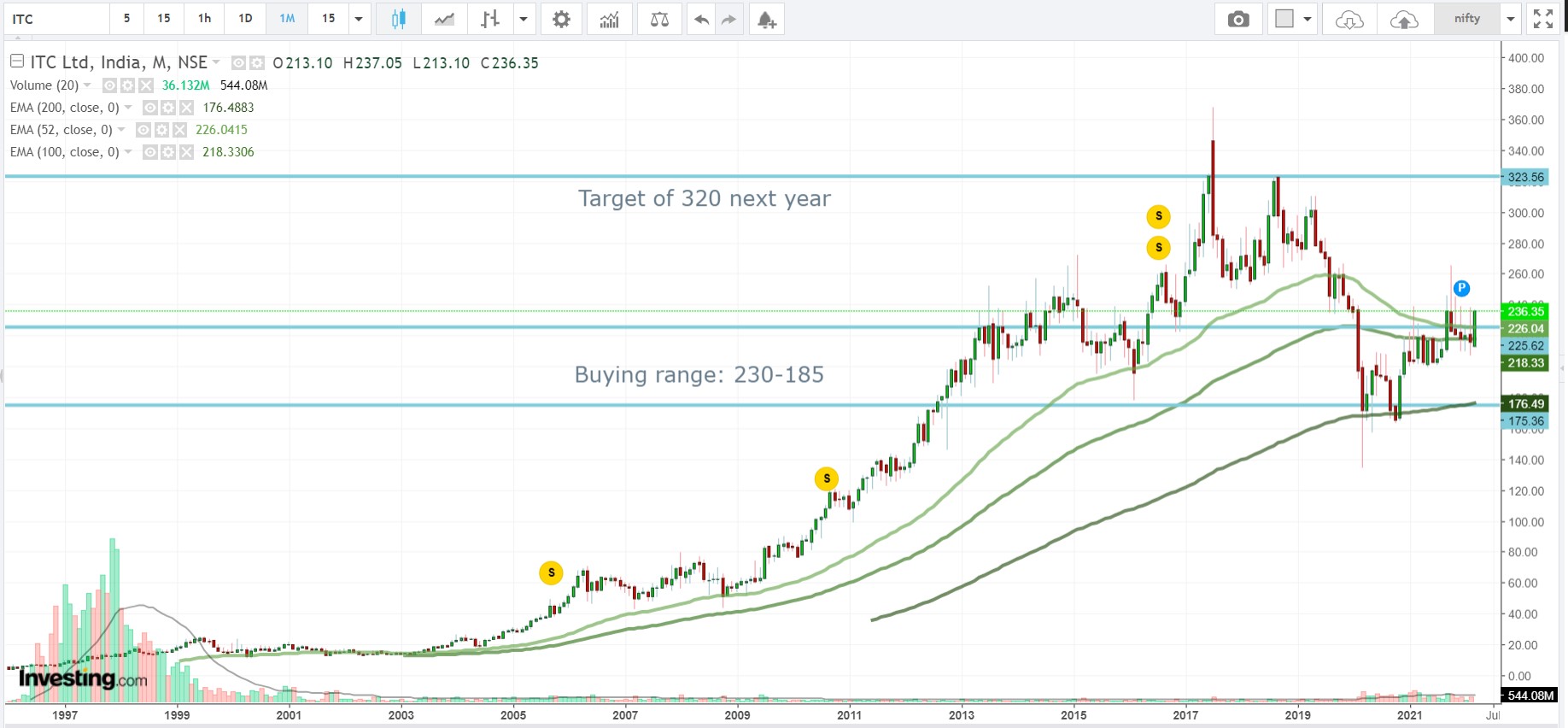This screenshot has width=1568, height=728.
Task: Click the blue P marker near 2021
Action: point(1461,288)
